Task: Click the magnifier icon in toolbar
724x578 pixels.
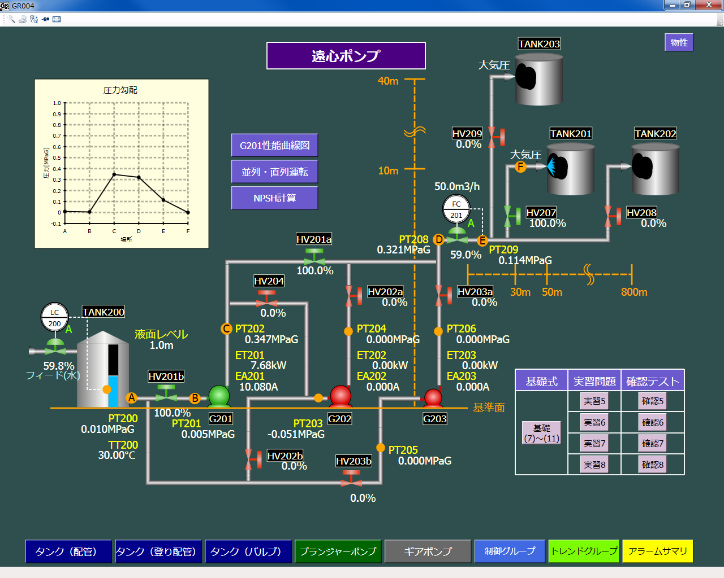Action: [x=9, y=19]
